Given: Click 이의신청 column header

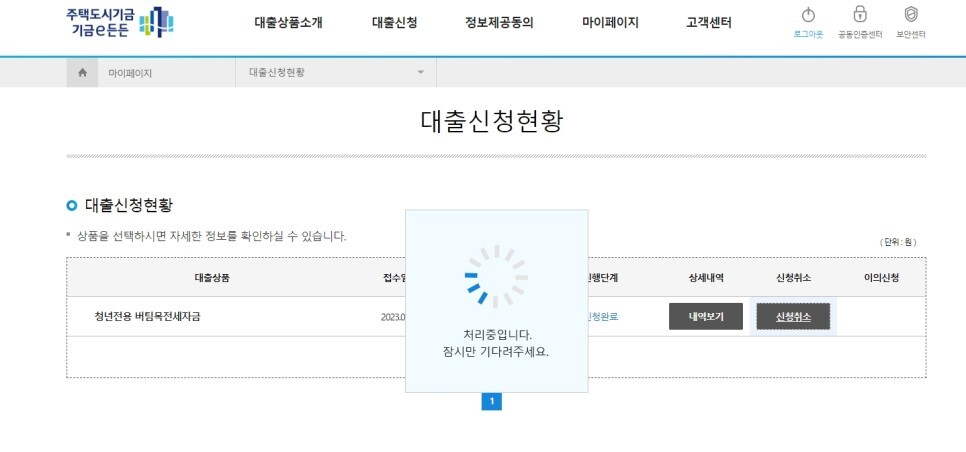Looking at the screenshot, I should pos(882,278).
